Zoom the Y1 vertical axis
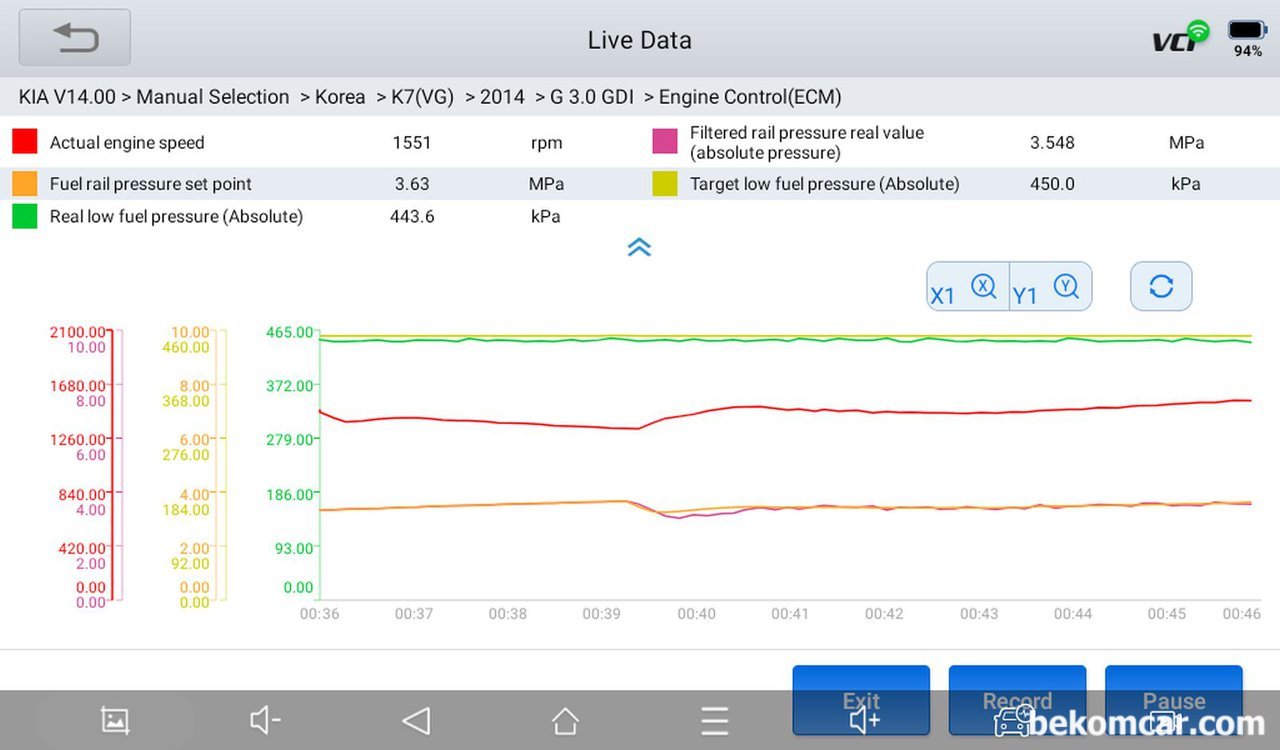 pos(1050,288)
